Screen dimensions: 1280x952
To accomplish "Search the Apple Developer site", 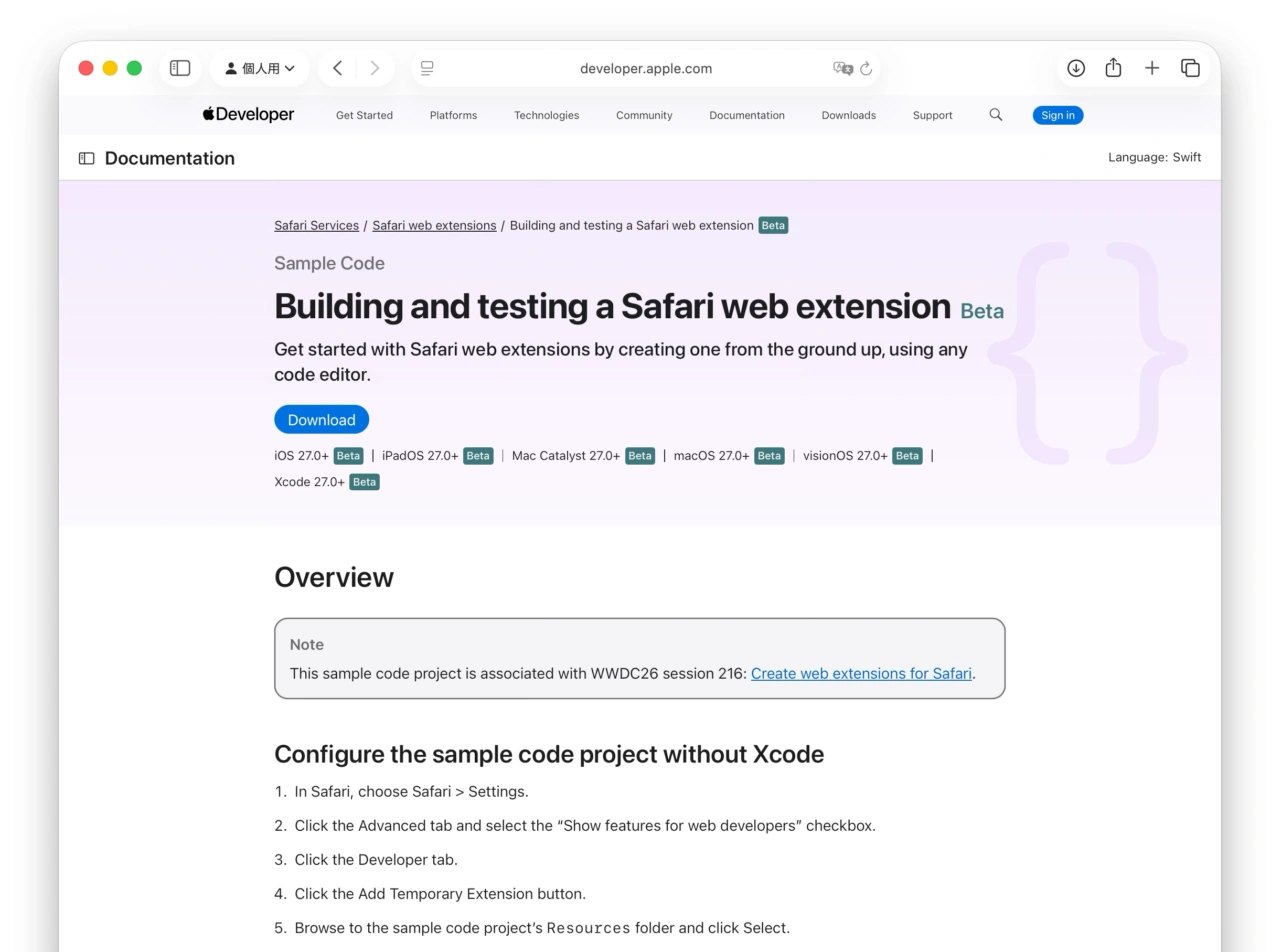I will coord(996,115).
